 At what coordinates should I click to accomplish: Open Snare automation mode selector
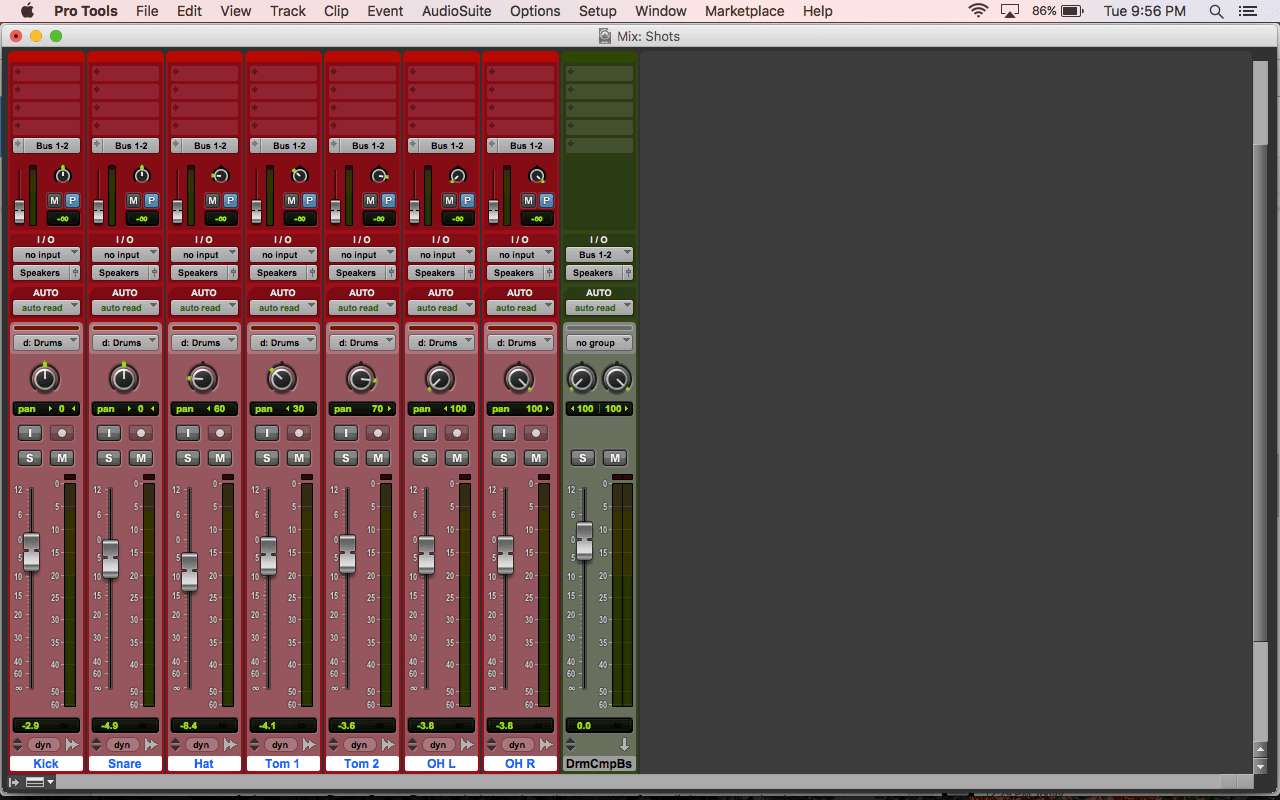point(125,308)
